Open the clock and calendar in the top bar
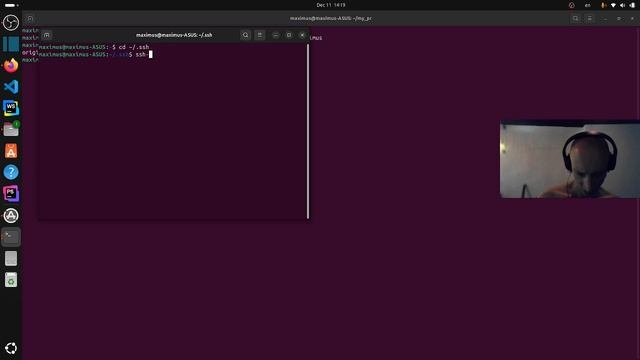640x360 pixels. pos(331,5)
